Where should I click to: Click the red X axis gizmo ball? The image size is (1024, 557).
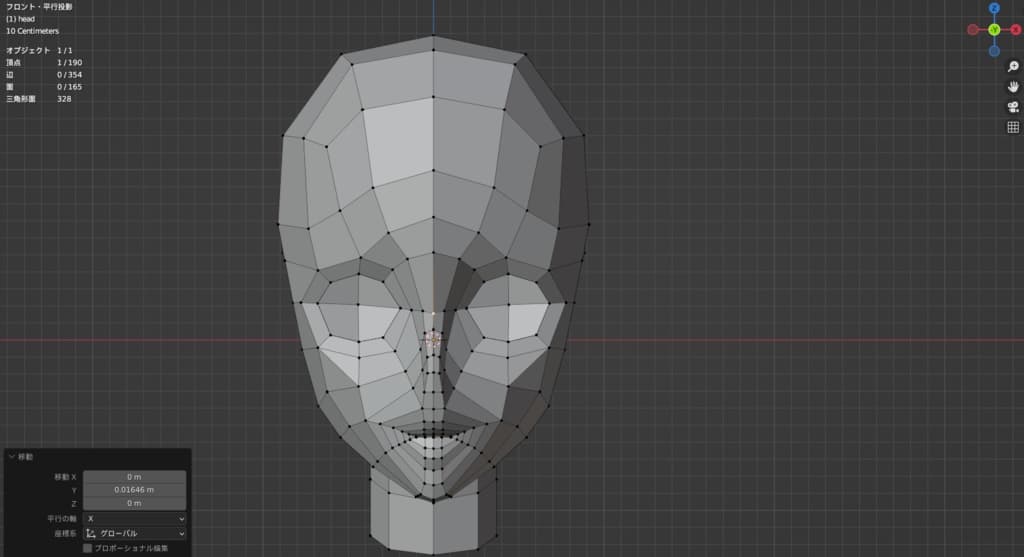1016,30
